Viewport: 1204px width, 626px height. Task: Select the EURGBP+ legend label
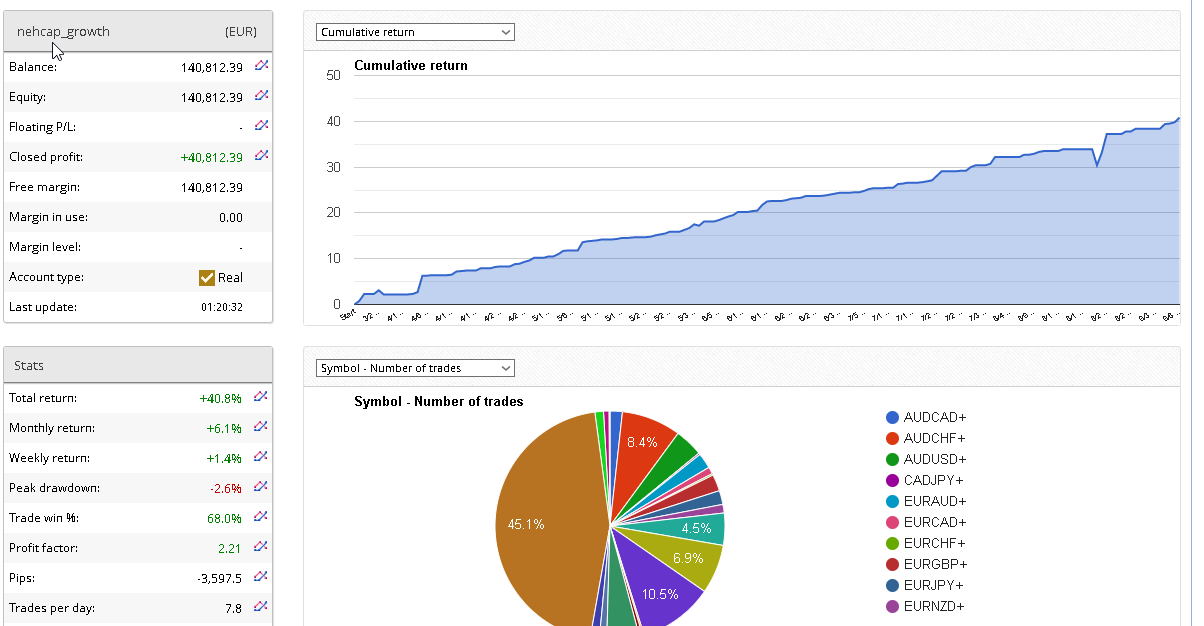coord(934,564)
